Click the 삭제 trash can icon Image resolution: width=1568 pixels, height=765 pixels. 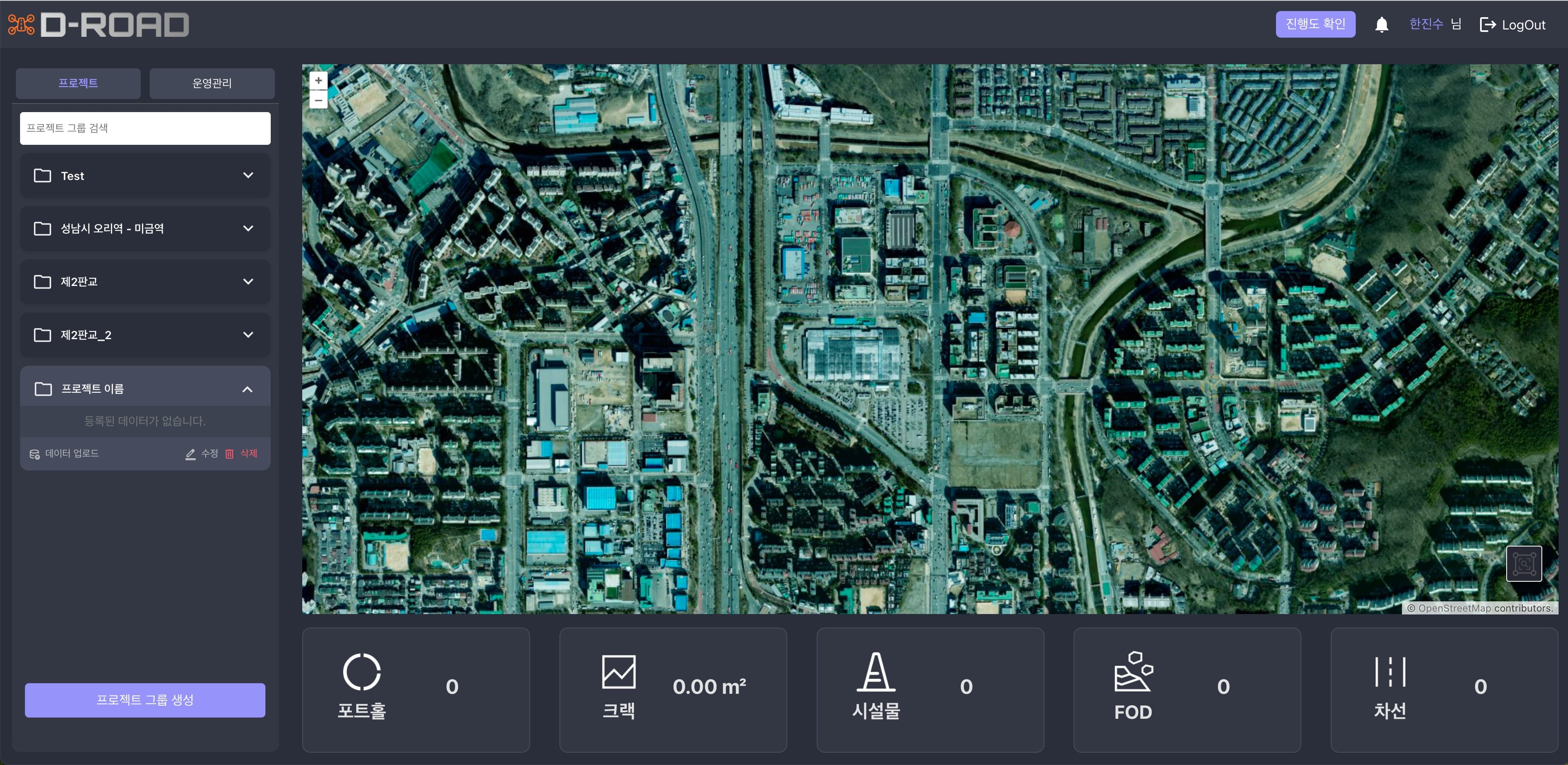coord(229,454)
